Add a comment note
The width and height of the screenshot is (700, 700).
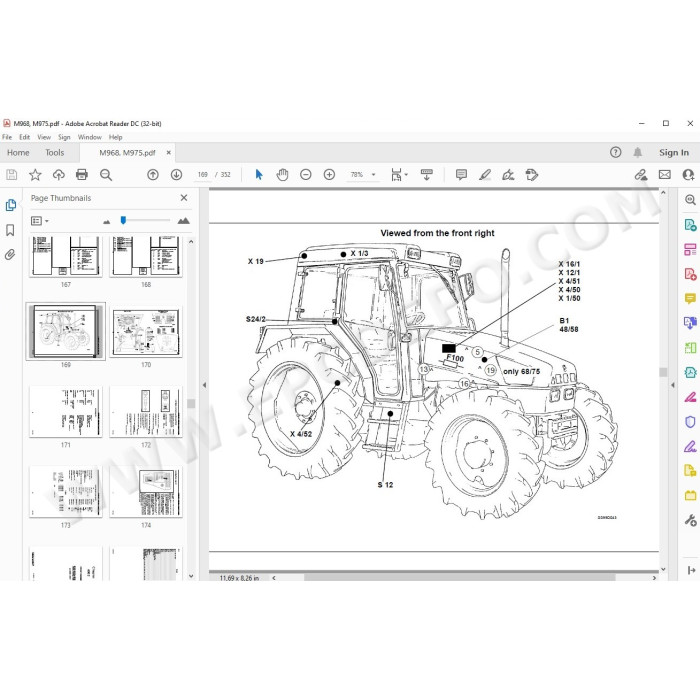tap(461, 175)
